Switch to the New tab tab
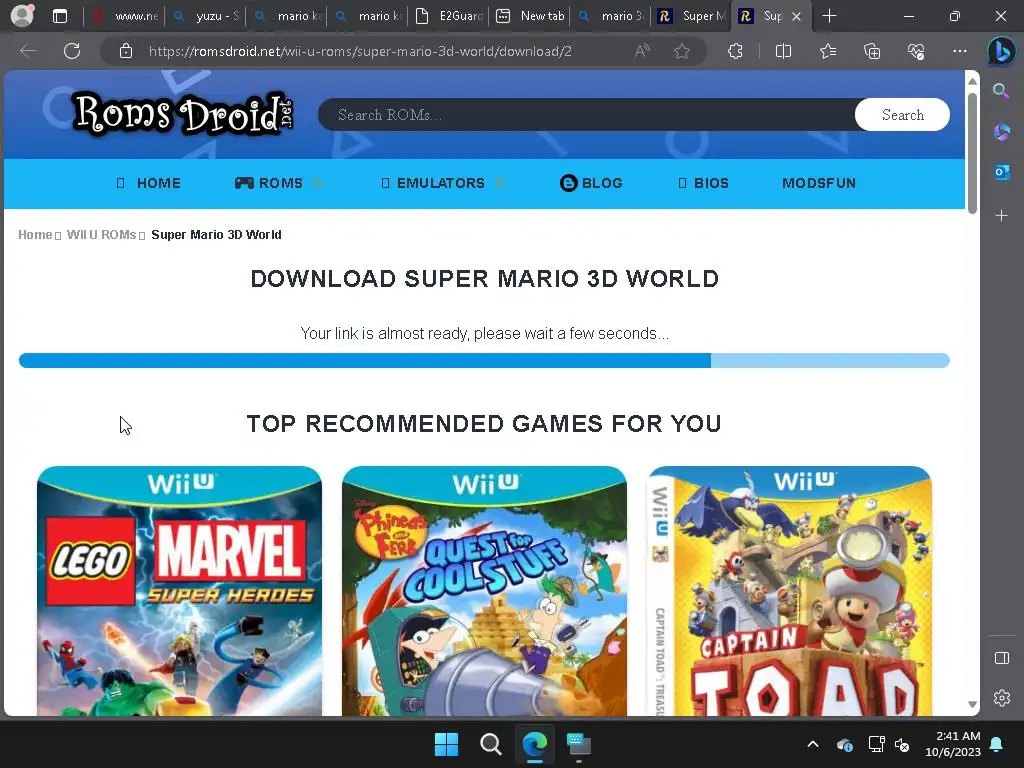The image size is (1024, 768). coord(530,16)
